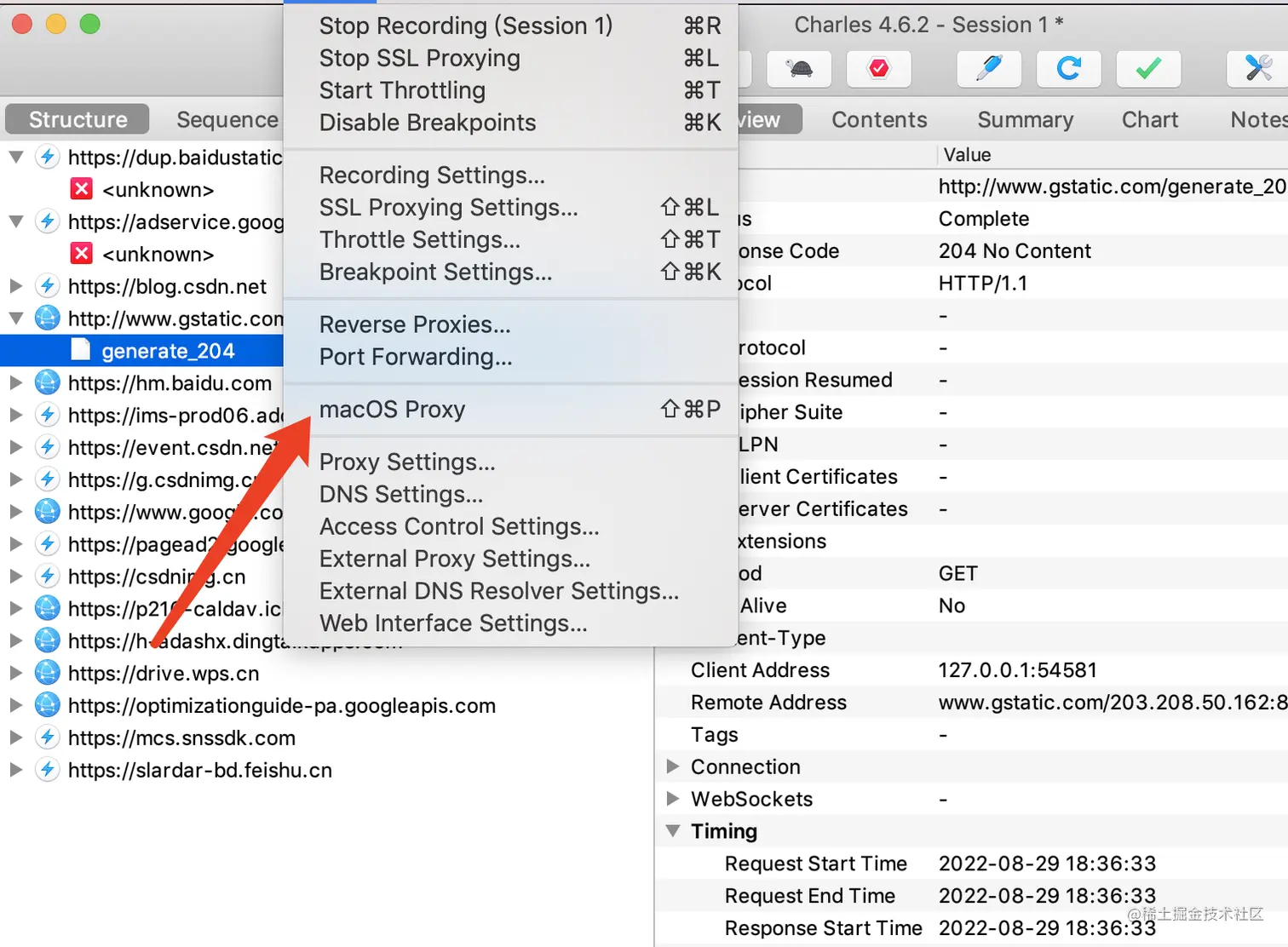Open Breakpoint Settings...
Image resolution: width=1288 pixels, height=947 pixels.
[x=511, y=272]
